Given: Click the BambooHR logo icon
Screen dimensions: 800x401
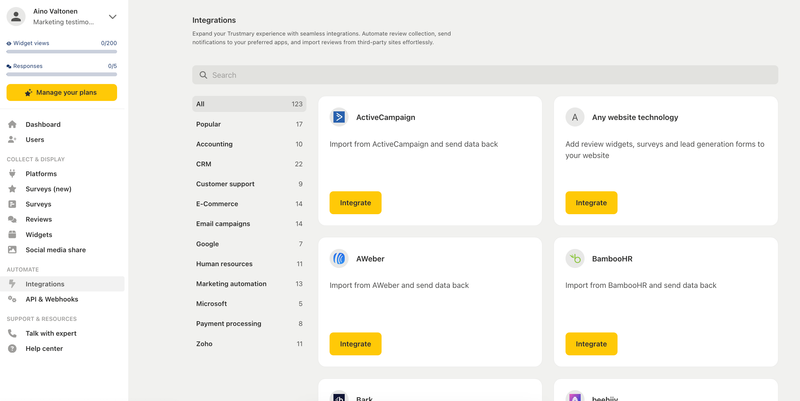Looking at the screenshot, I should click(x=575, y=259).
